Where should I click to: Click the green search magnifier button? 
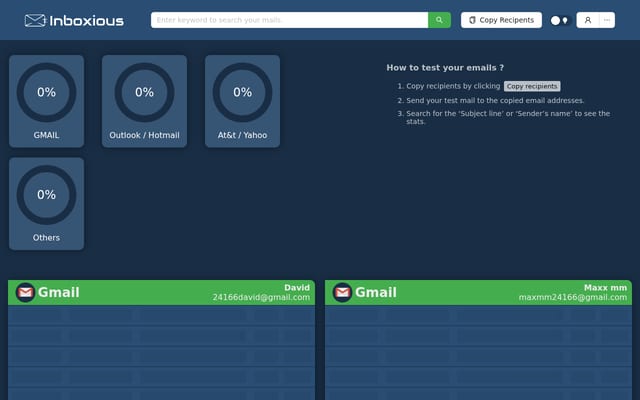[439, 20]
